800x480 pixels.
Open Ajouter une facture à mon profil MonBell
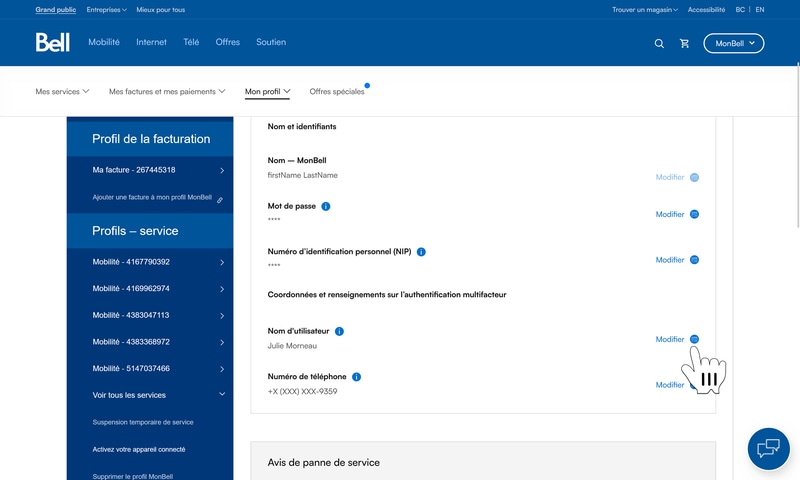tap(152, 197)
